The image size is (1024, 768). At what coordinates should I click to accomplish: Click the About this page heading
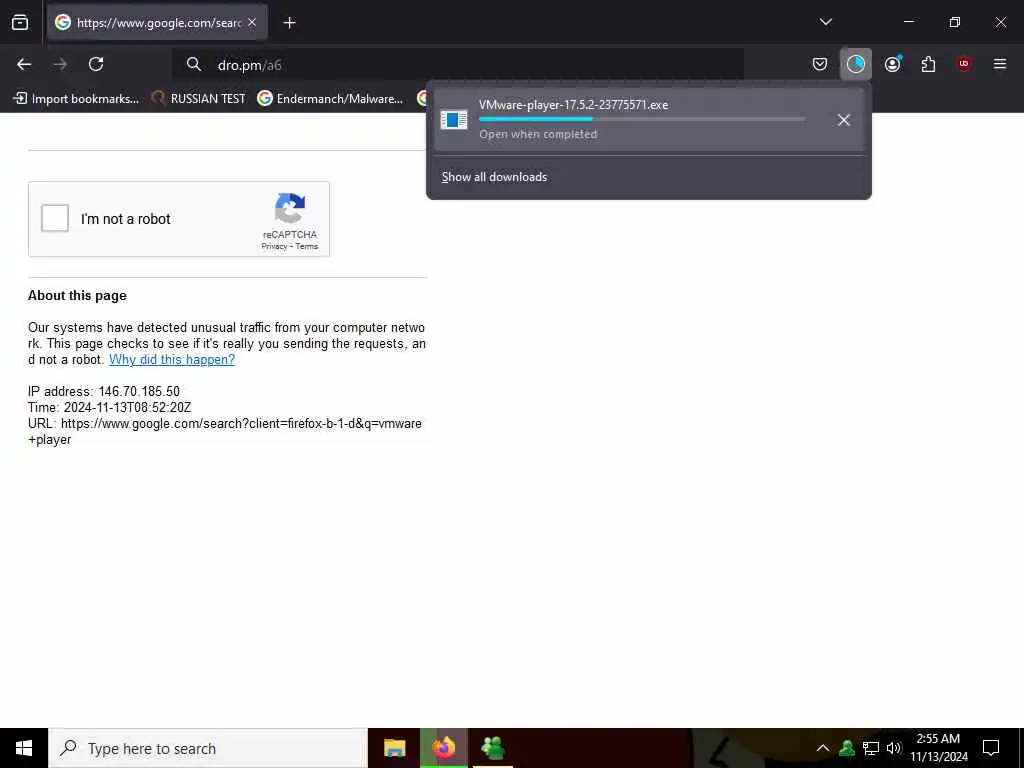point(77,296)
